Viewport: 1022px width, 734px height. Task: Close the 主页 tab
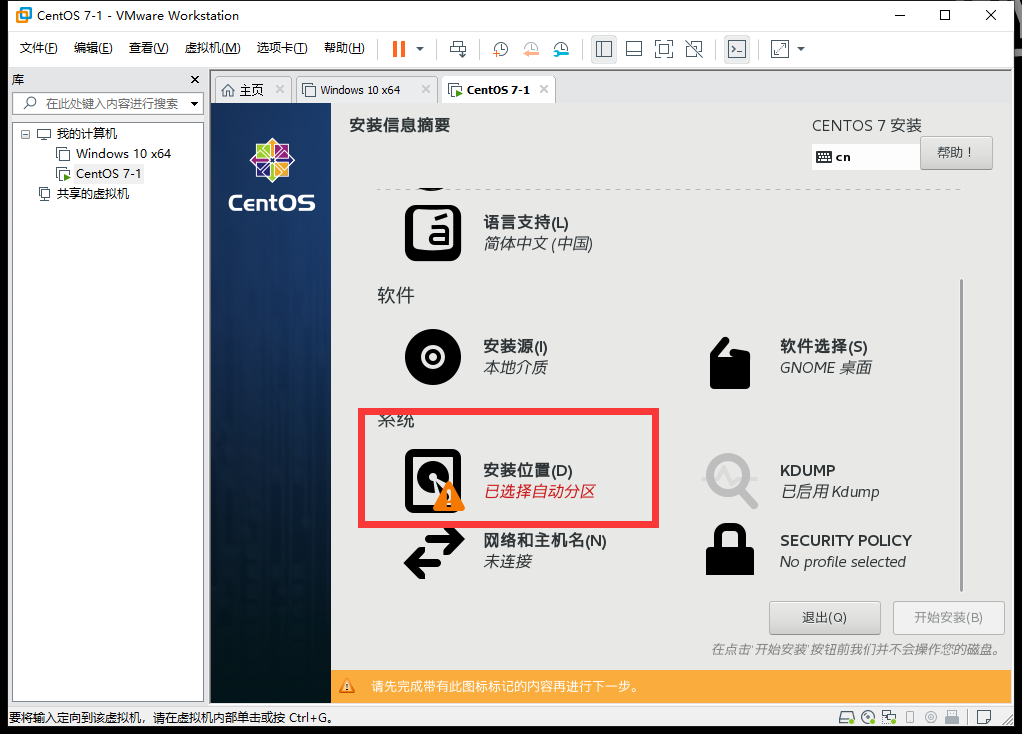[x=280, y=89]
